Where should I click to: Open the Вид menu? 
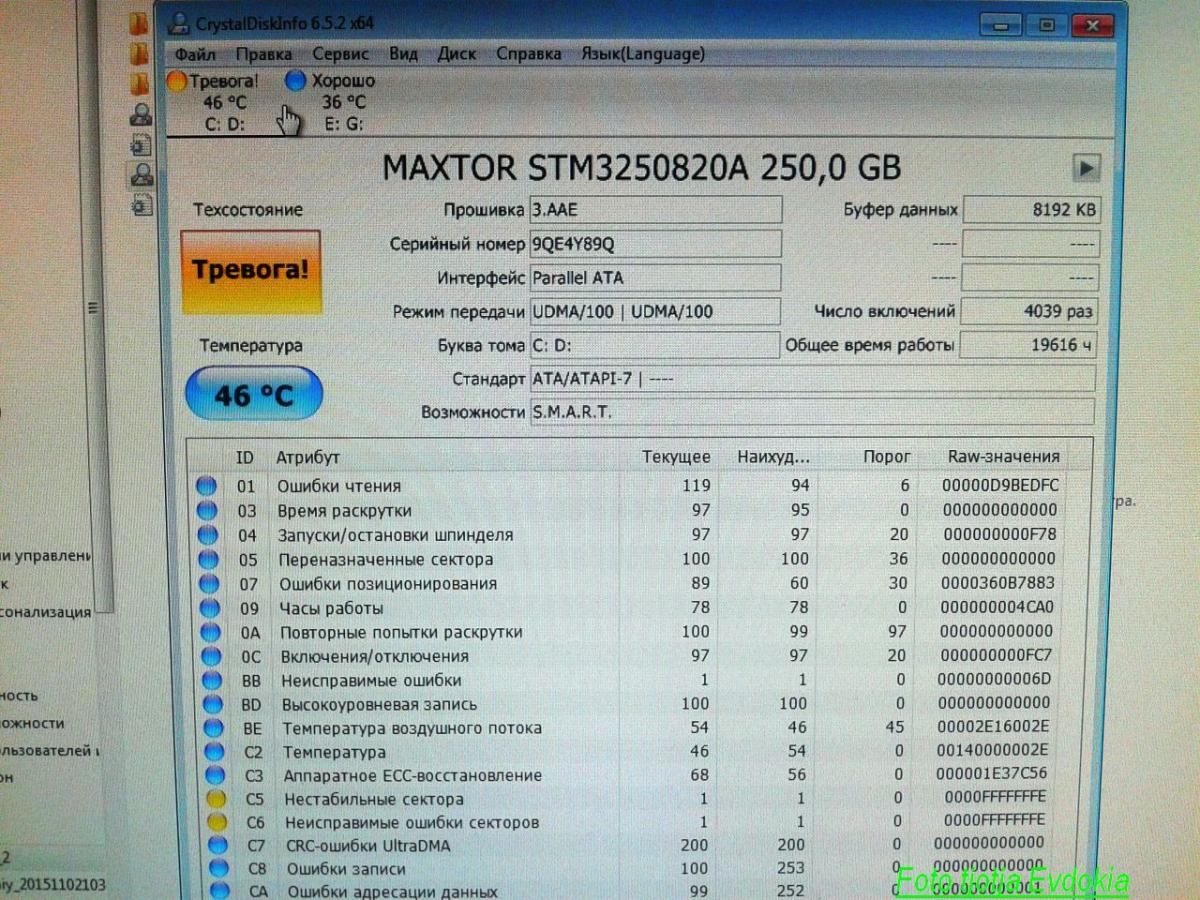(x=403, y=54)
